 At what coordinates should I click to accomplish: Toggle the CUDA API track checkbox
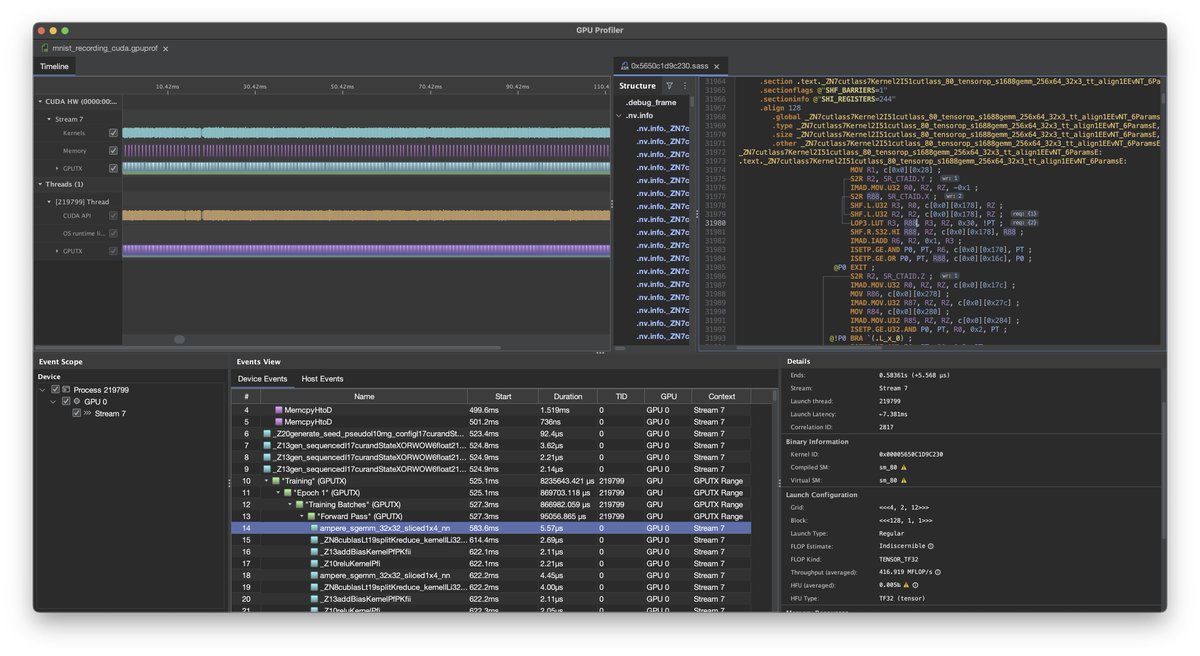[x=113, y=215]
